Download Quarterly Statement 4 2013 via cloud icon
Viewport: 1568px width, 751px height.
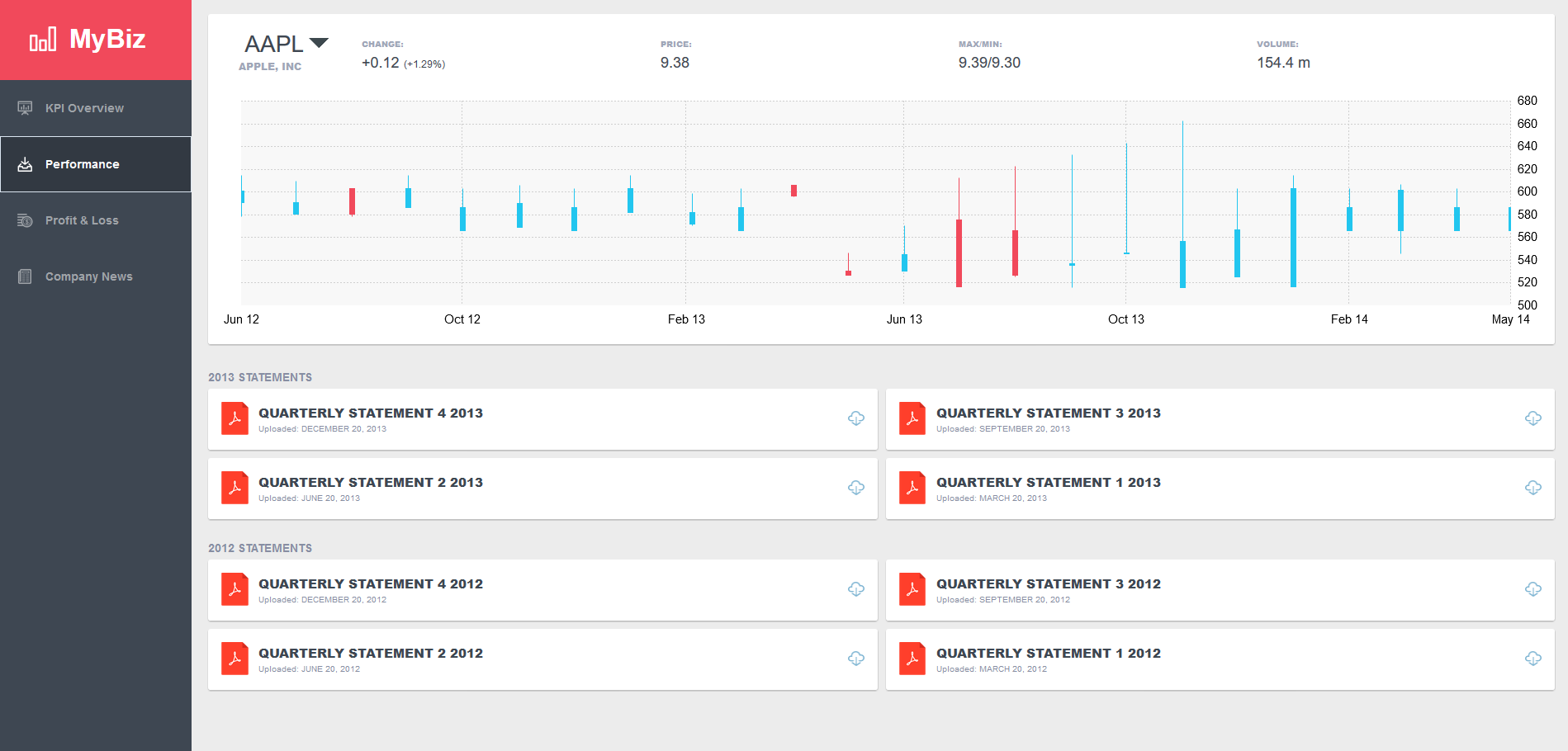[856, 418]
